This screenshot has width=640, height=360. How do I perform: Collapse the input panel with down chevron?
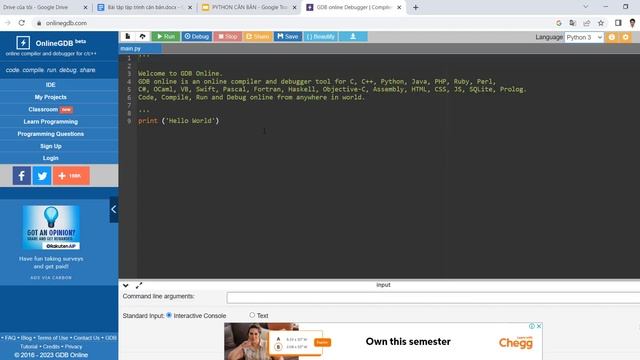tap(126, 285)
